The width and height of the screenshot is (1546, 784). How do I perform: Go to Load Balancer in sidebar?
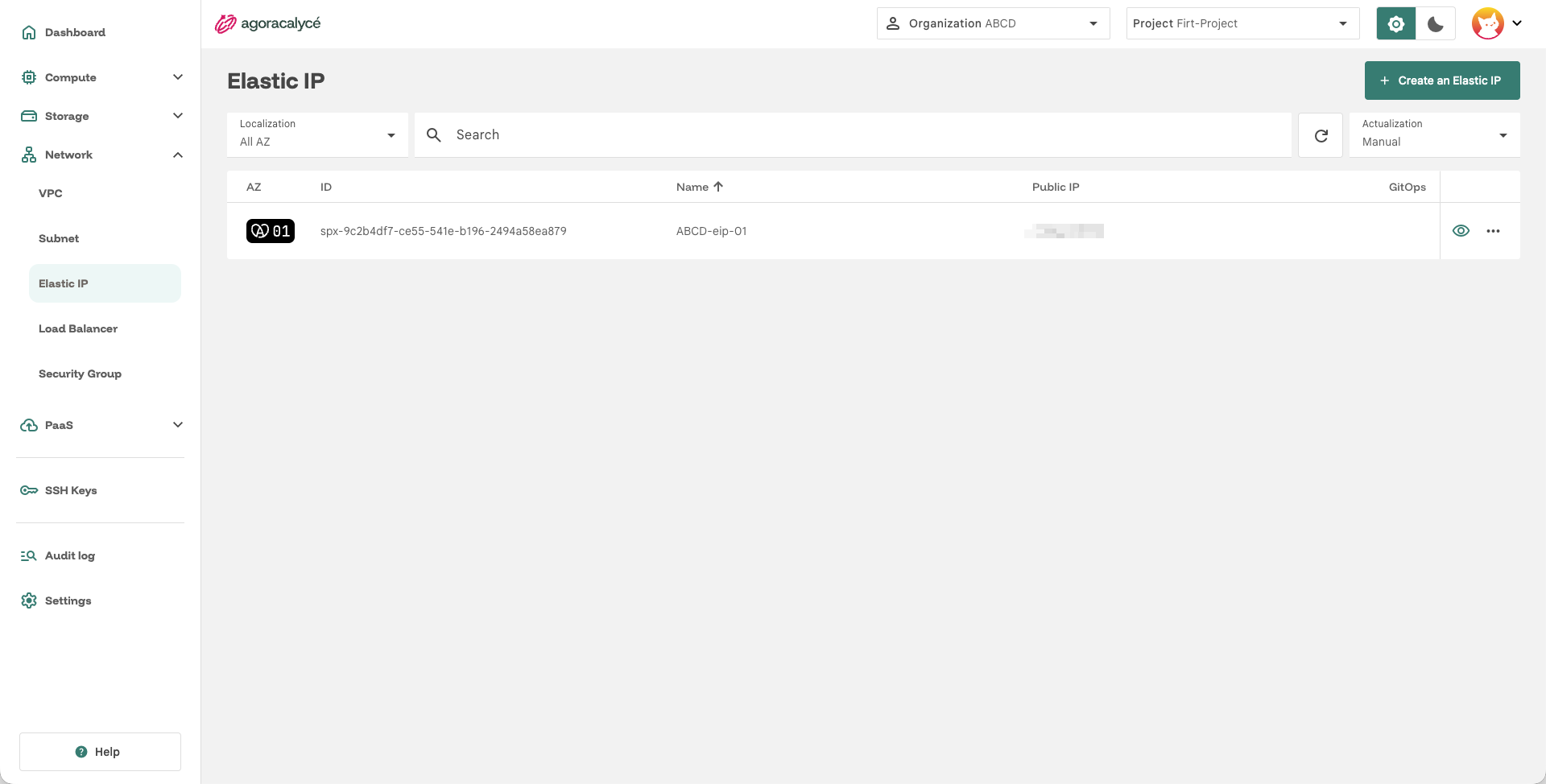[x=78, y=328]
